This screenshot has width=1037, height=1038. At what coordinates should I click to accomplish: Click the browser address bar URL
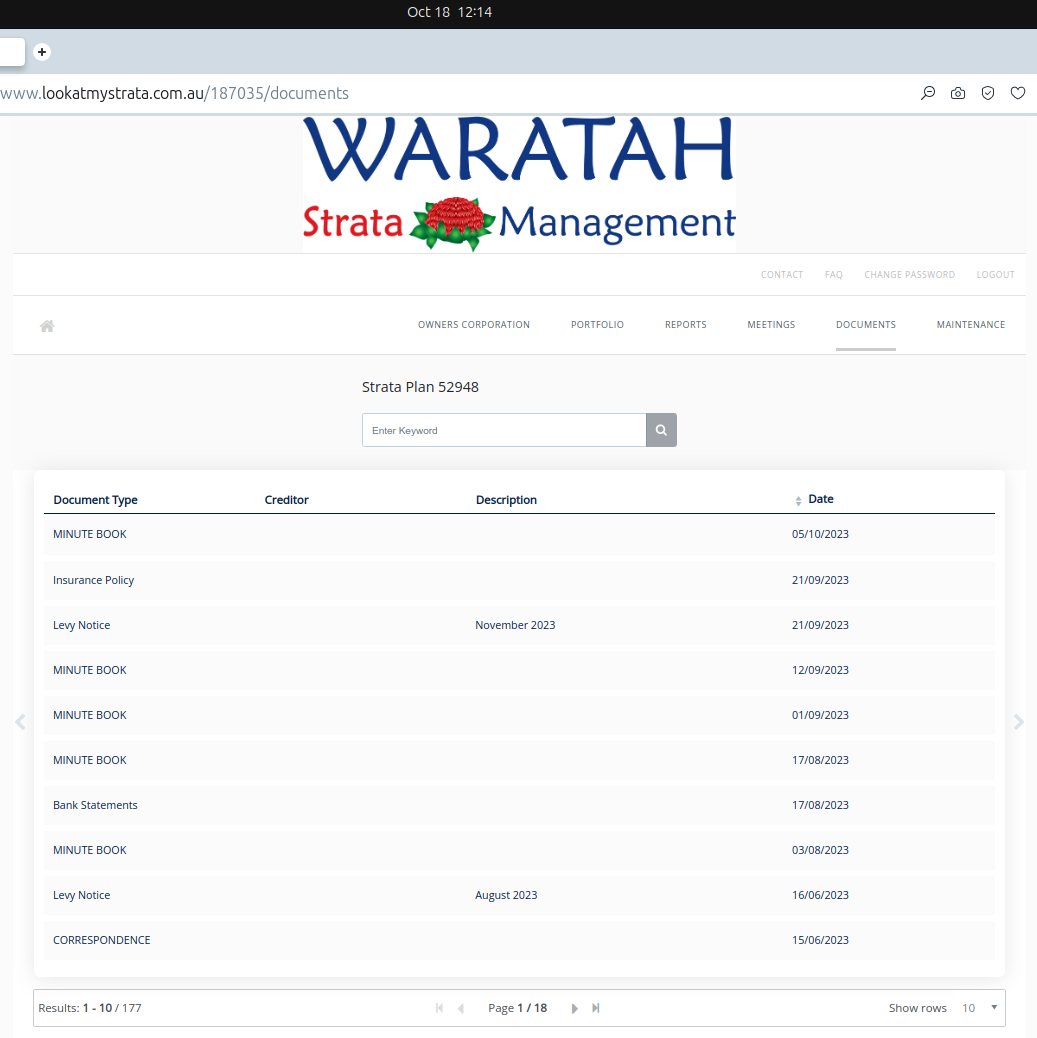click(175, 93)
